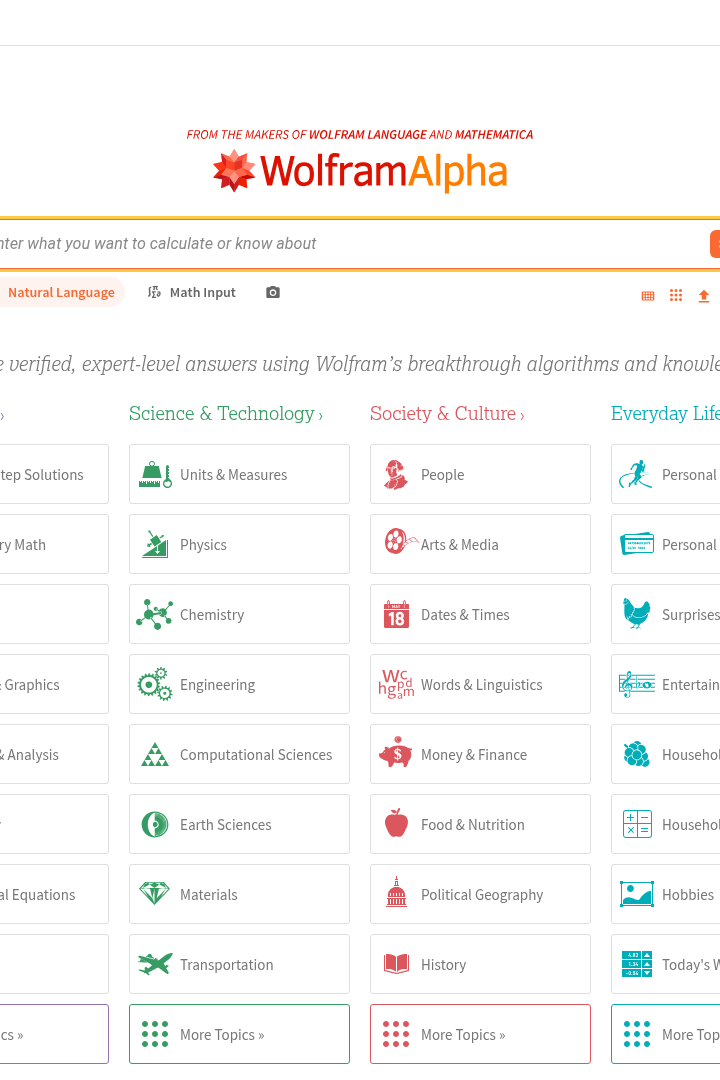
Task: Select Natural Language input mode
Action: (x=61, y=293)
